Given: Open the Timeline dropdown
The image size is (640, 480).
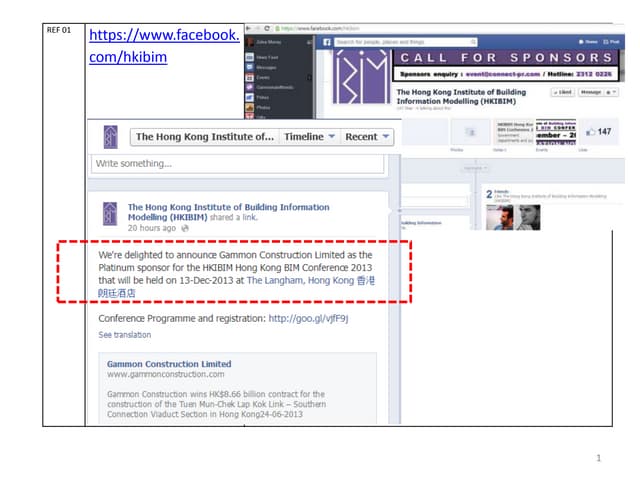Looking at the screenshot, I should pyautogui.click(x=308, y=137).
